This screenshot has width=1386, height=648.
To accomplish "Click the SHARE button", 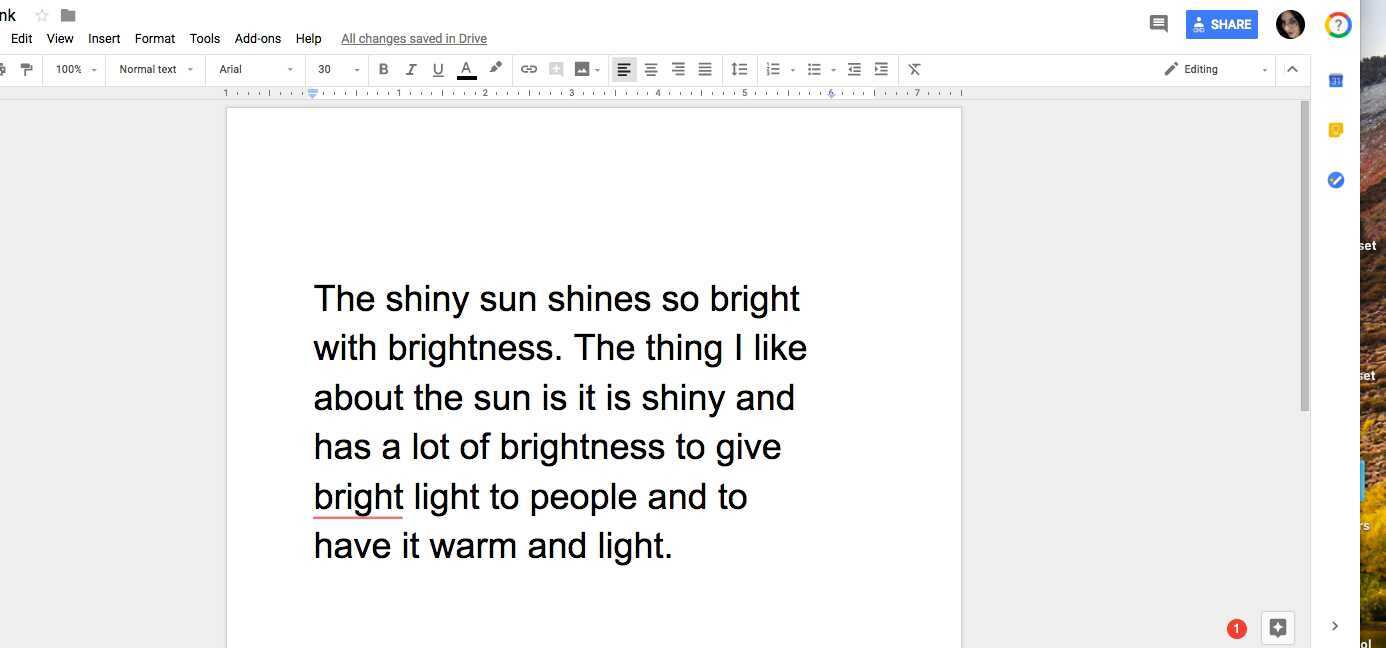I will (1221, 23).
